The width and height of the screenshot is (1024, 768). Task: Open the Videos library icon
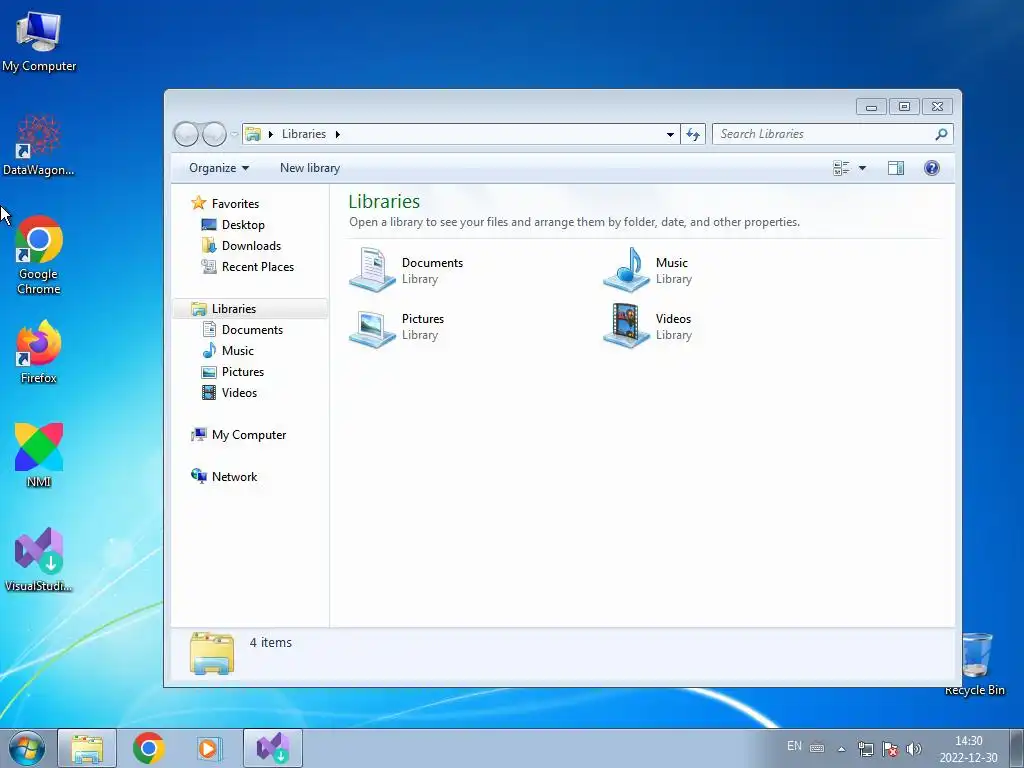(x=626, y=325)
